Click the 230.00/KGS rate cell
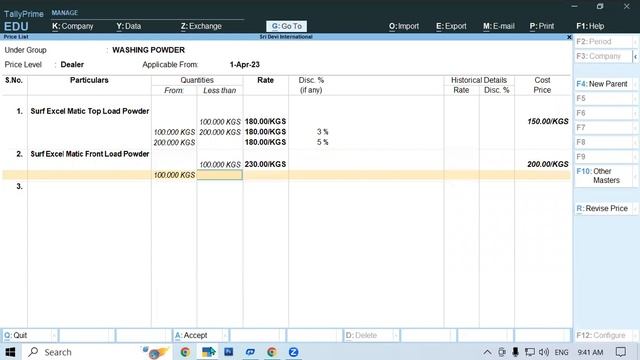 click(x=265, y=164)
